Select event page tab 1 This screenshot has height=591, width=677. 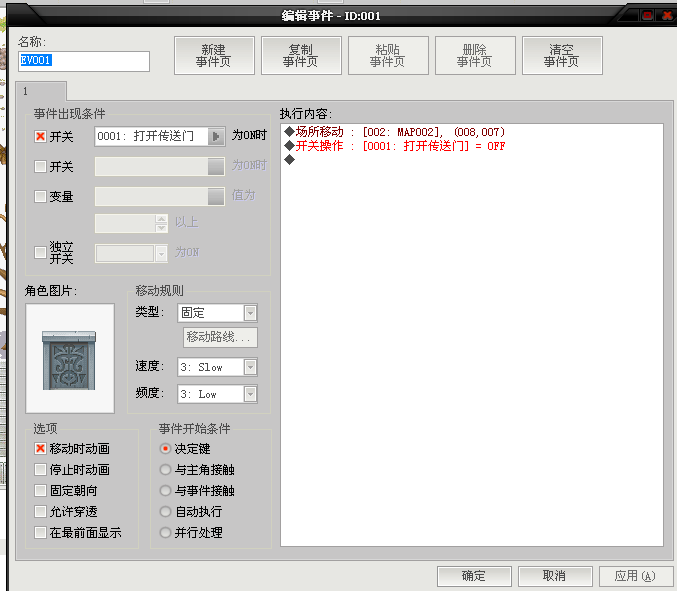(x=41, y=91)
